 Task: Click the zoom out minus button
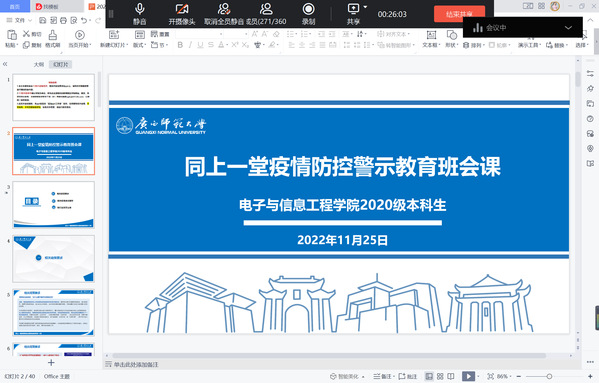click(518, 377)
